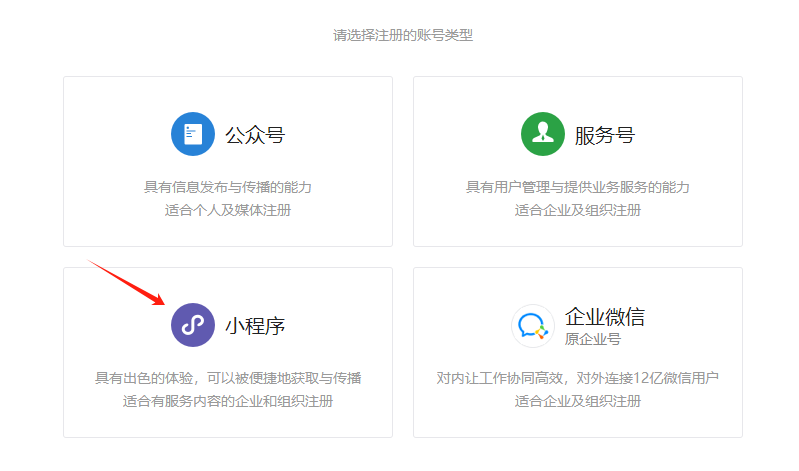Click the 原企业号 subtitle text

point(593,339)
